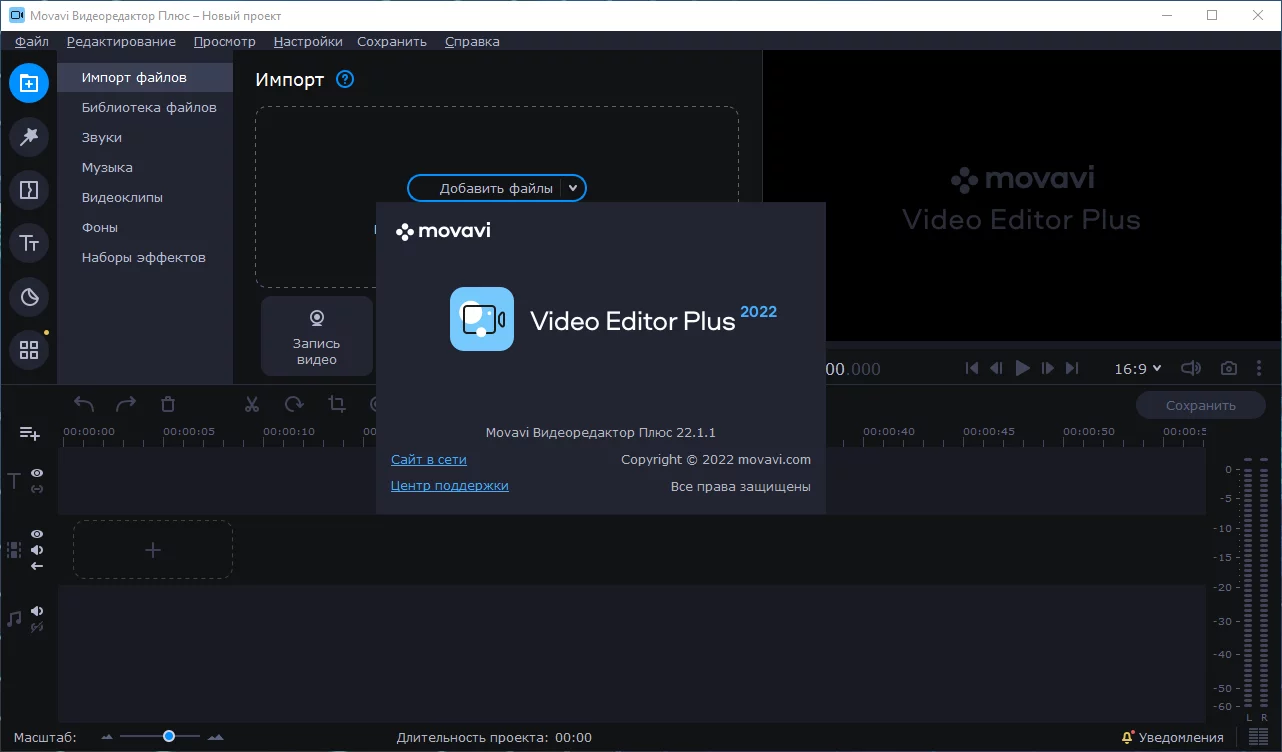Screen dimensions: 1282x752
Task: Mute the video track audio
Action: point(37,550)
